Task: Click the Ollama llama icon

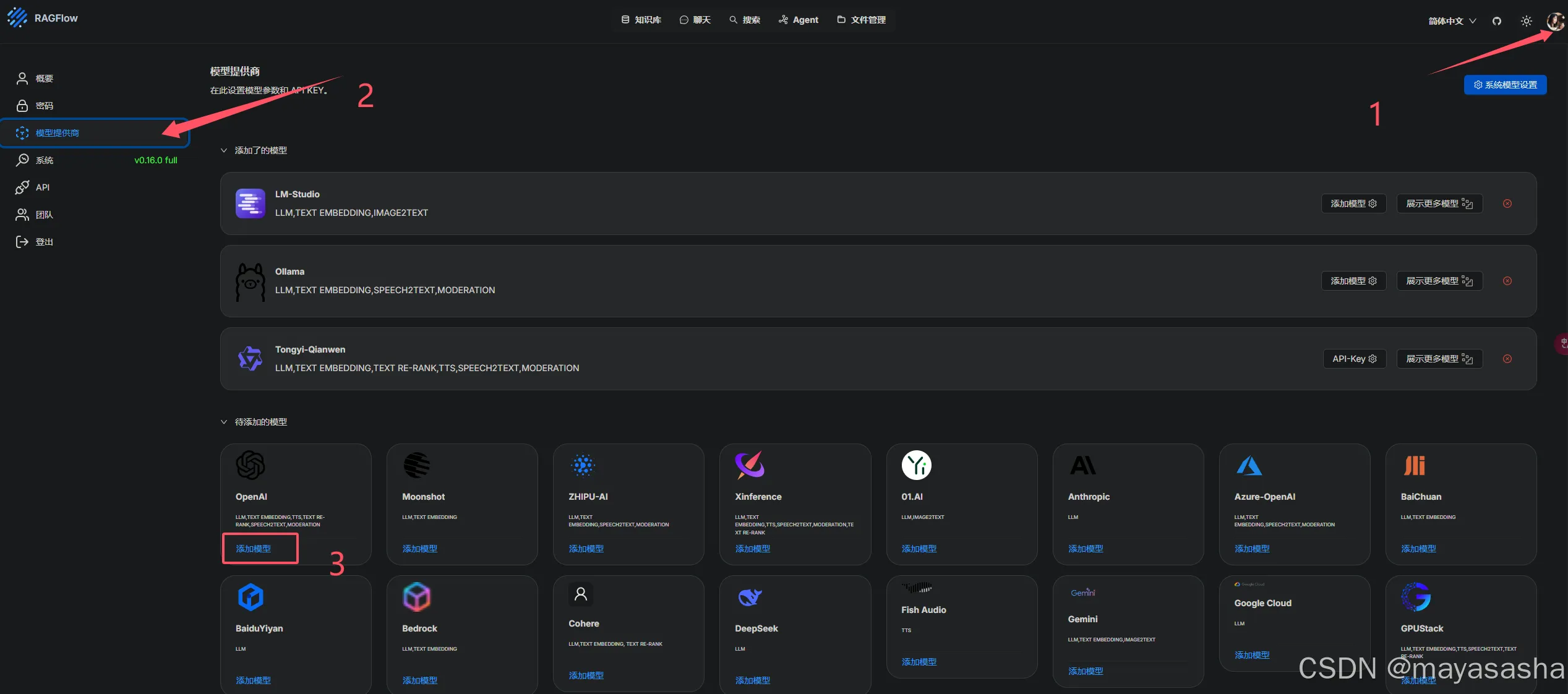Action: click(x=250, y=282)
